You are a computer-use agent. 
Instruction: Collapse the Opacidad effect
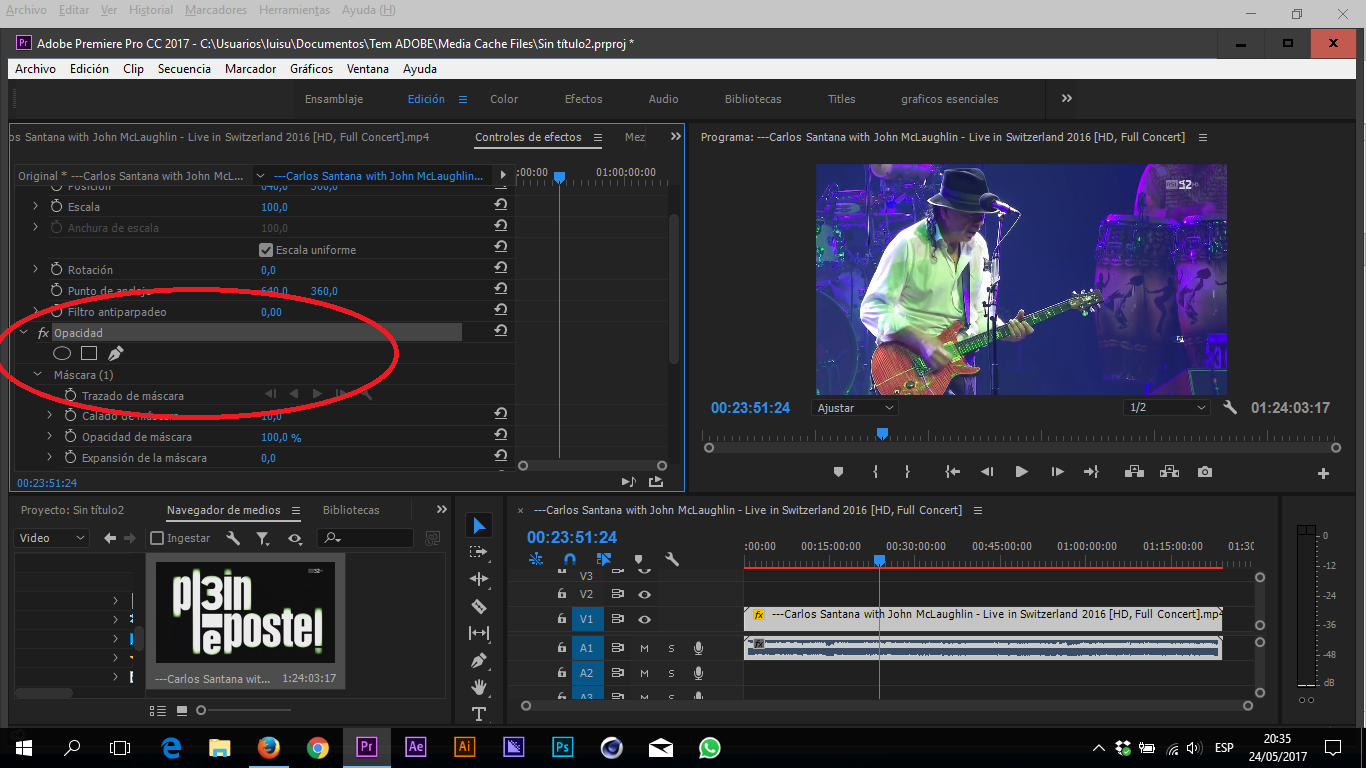pyautogui.click(x=24, y=332)
